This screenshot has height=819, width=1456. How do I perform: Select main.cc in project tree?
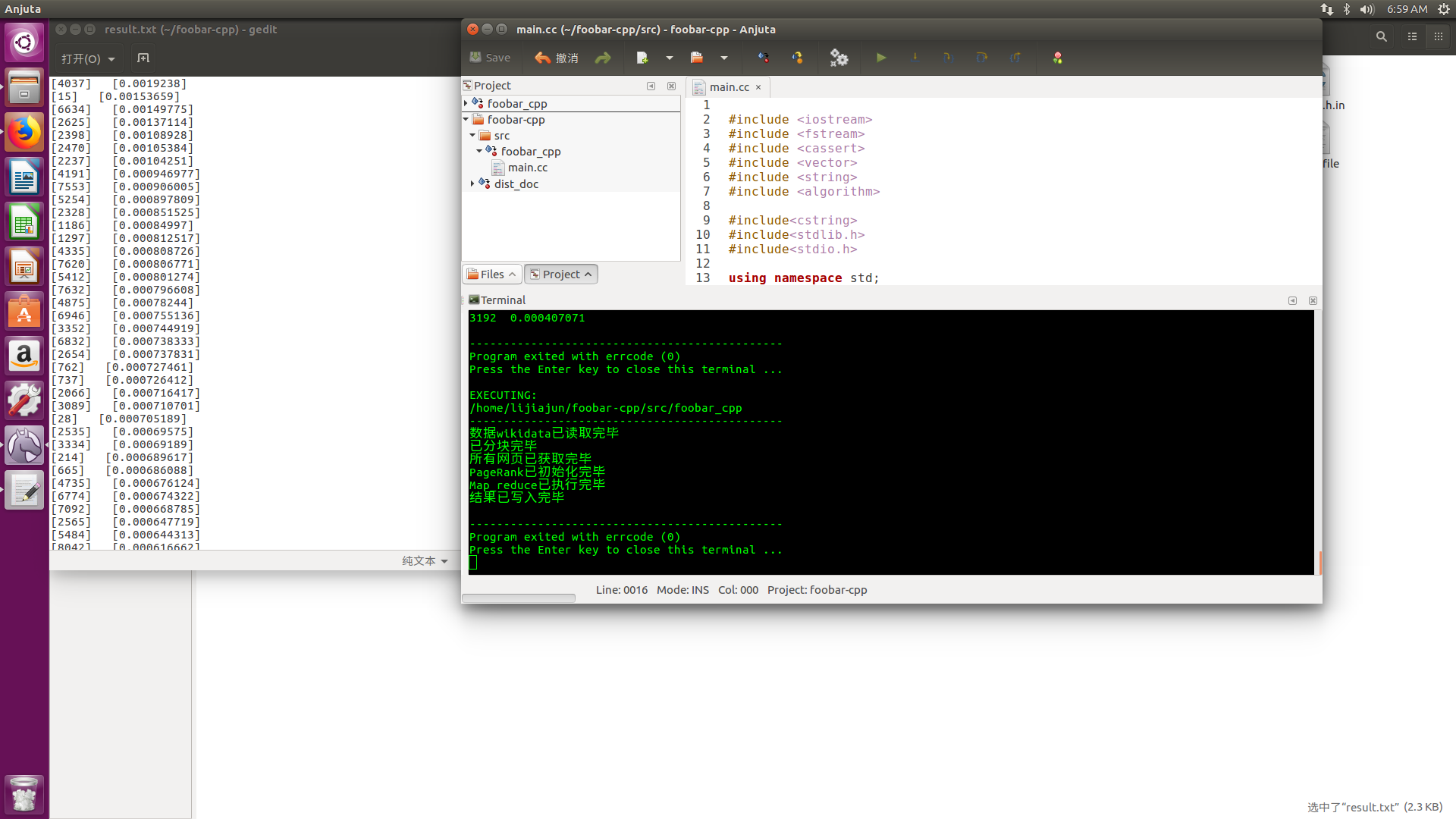pyautogui.click(x=527, y=168)
